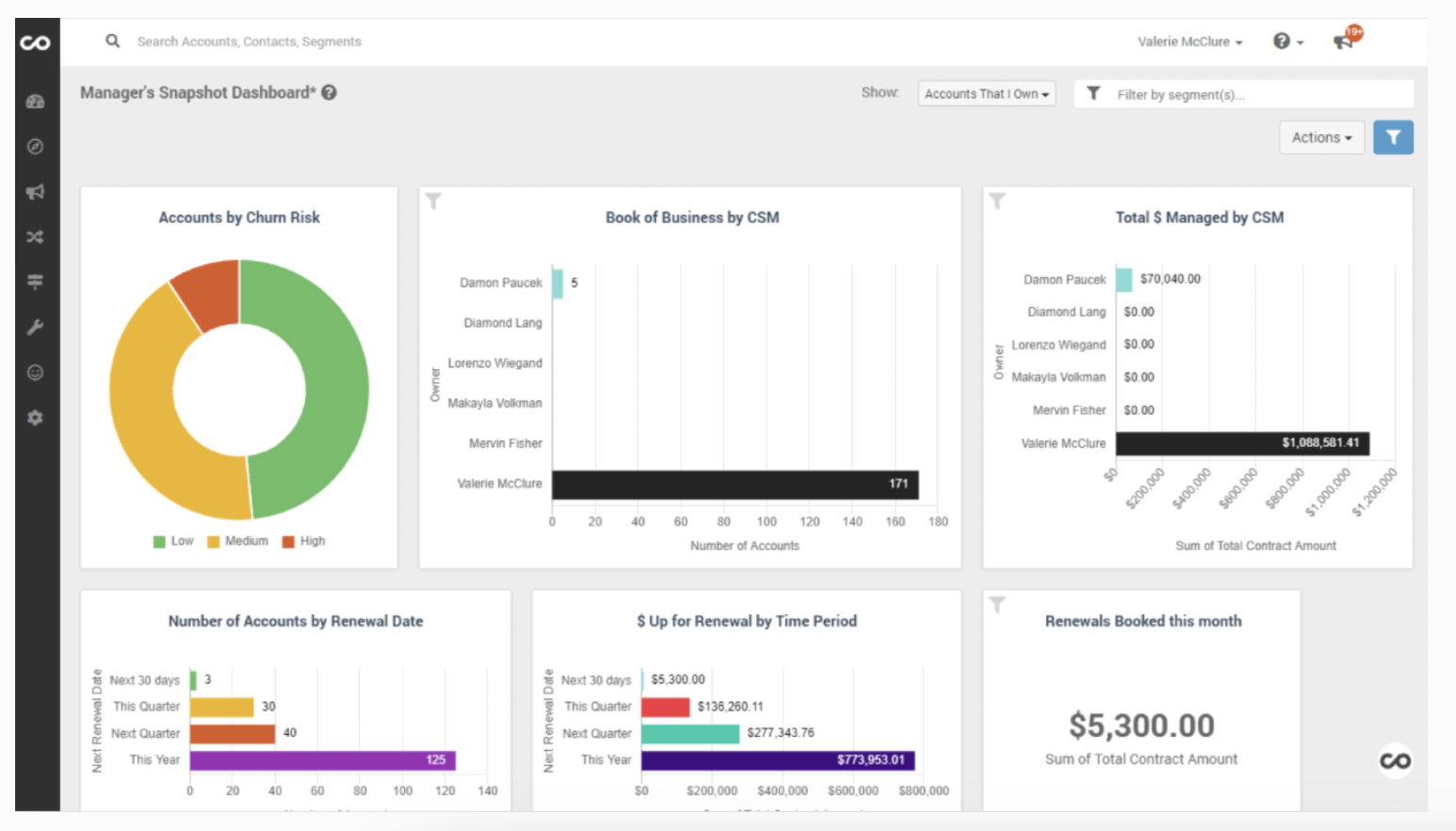Click Mervin Fisher label in Total $ Managed

[1069, 410]
